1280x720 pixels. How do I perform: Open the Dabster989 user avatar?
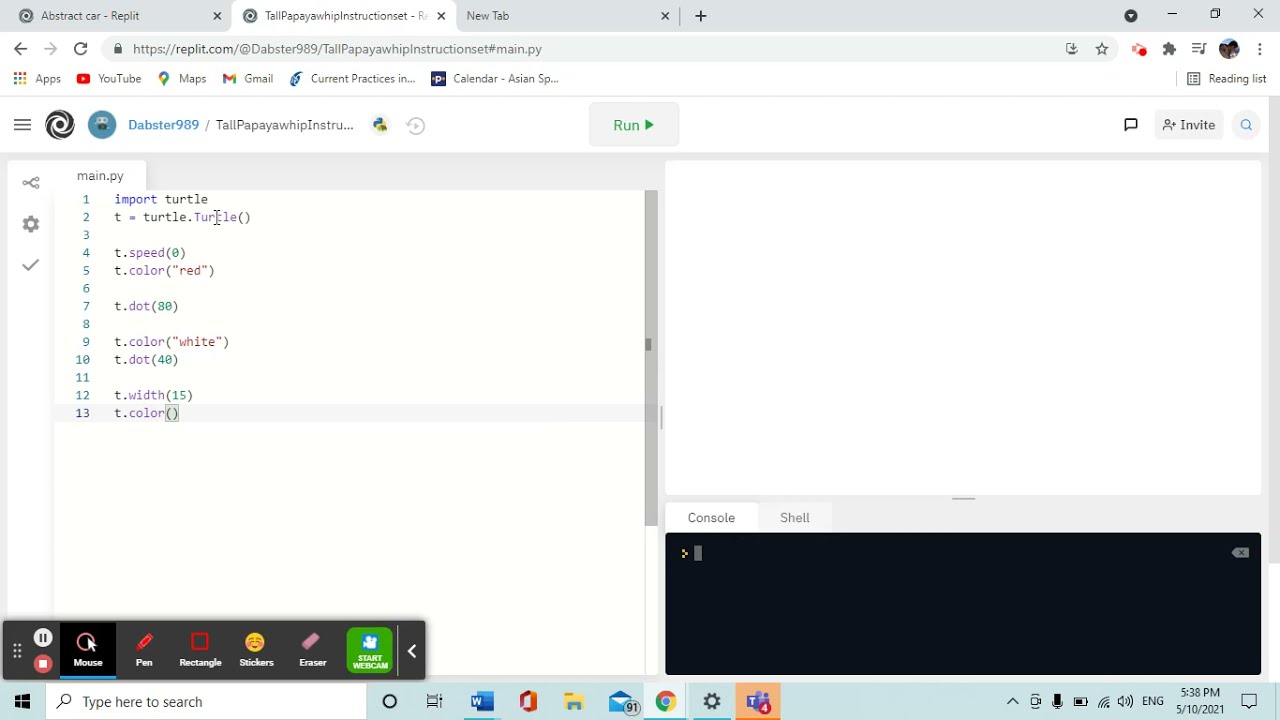102,125
